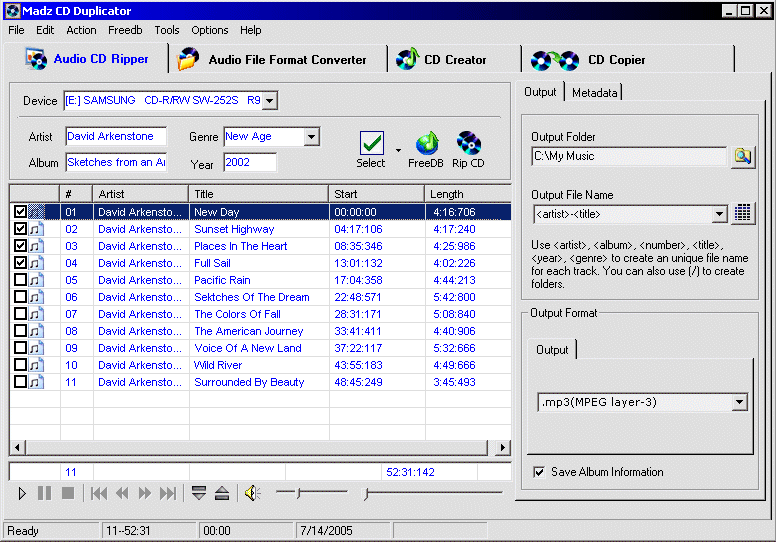Click the Album input field
776x542 pixels.
[116, 162]
